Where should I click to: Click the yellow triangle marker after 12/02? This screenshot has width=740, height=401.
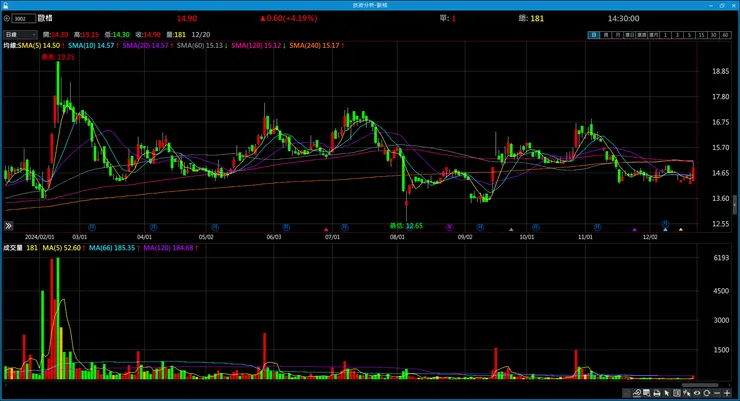(x=681, y=230)
